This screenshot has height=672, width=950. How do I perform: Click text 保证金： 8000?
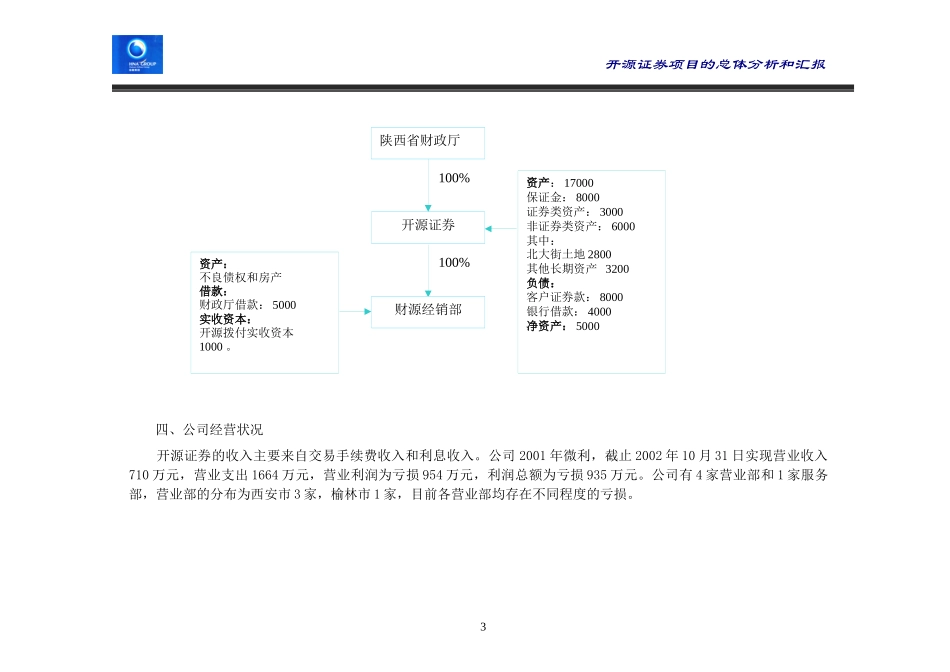[x=563, y=198]
